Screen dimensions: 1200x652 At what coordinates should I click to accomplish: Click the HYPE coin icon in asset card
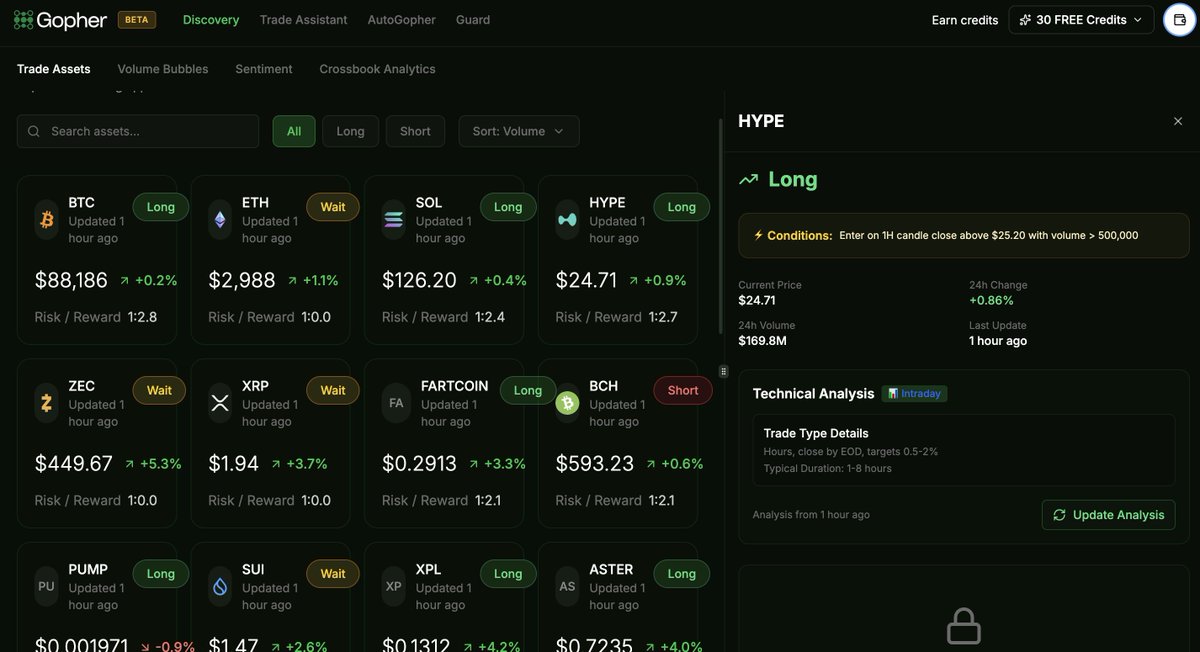pyautogui.click(x=567, y=220)
